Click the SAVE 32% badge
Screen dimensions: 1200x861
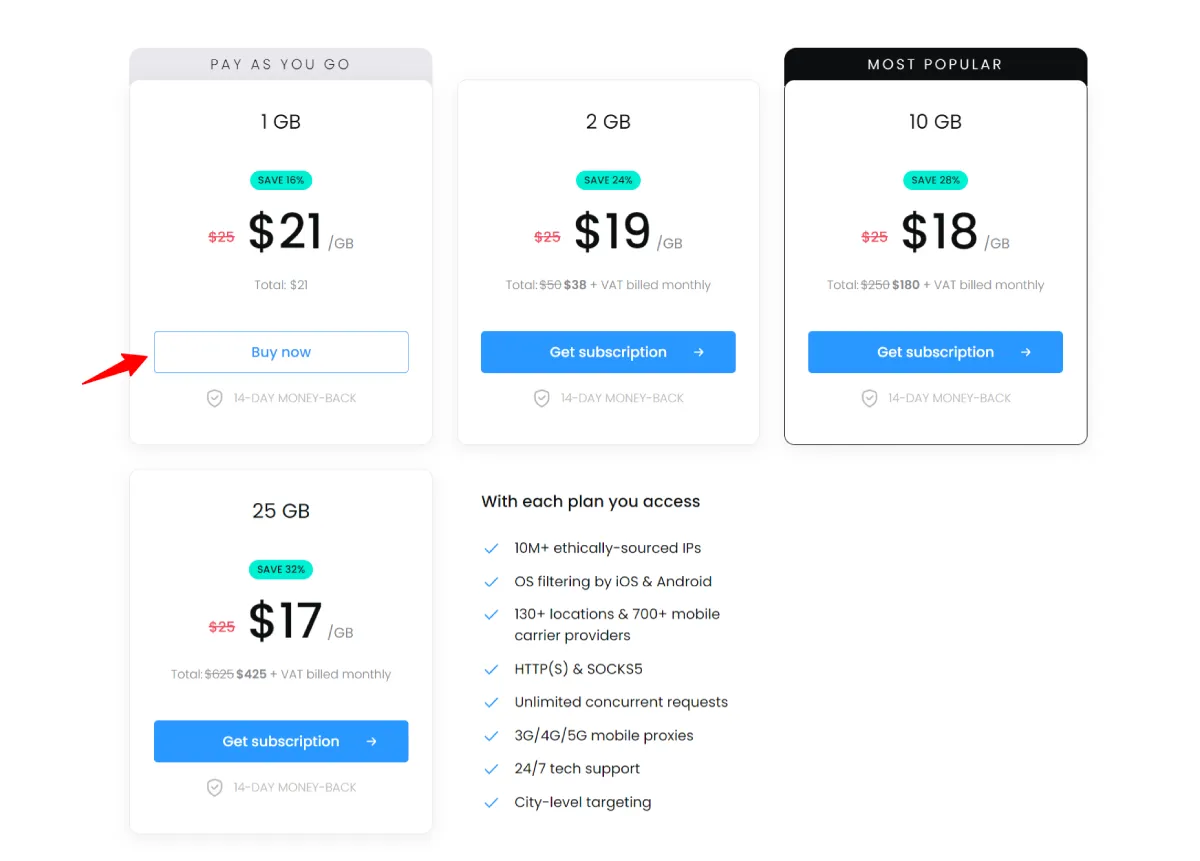click(281, 569)
